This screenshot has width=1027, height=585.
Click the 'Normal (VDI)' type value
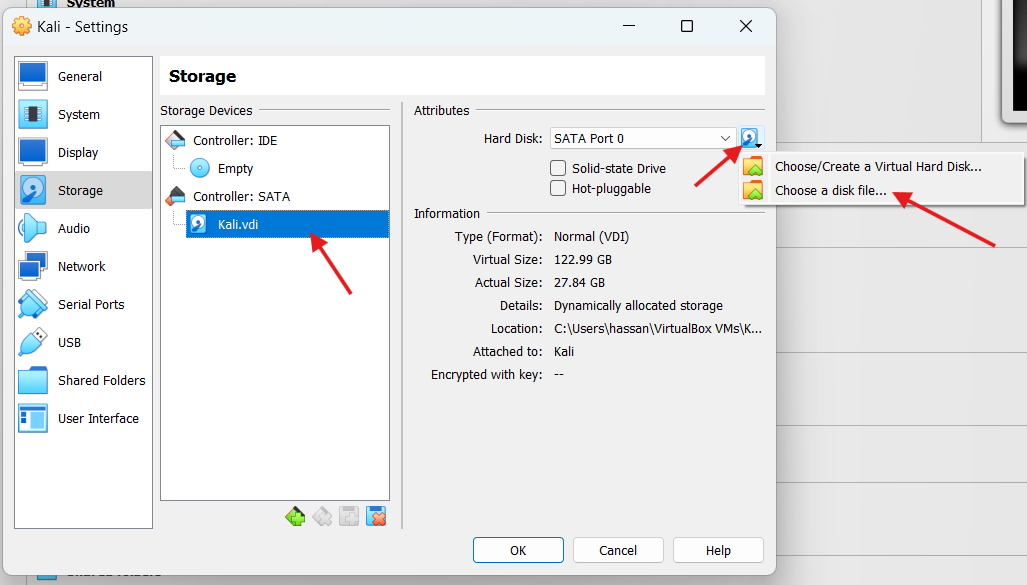pyautogui.click(x=591, y=236)
